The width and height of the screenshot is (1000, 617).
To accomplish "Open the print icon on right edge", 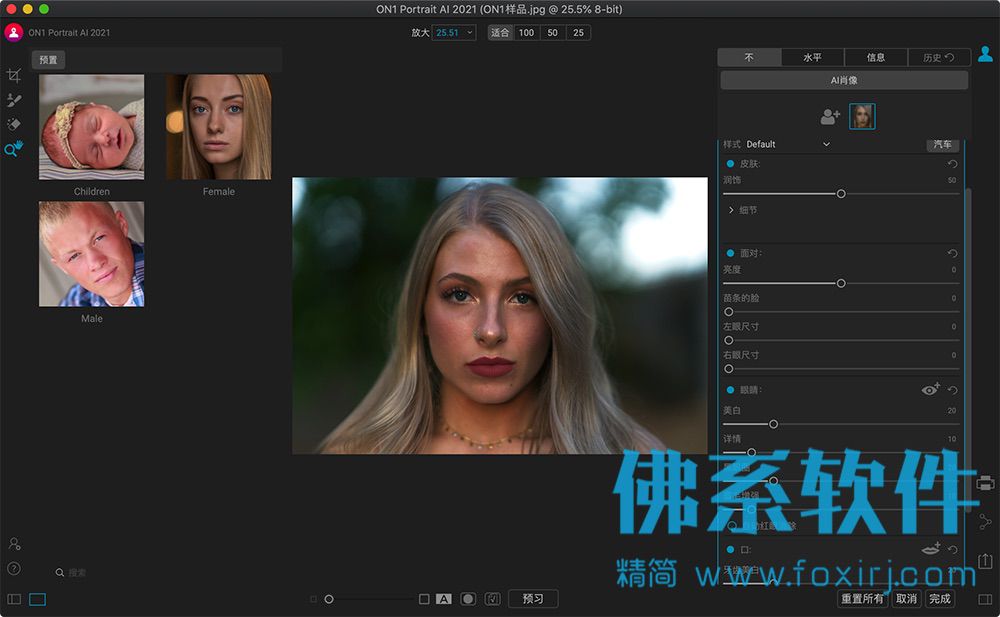I will tap(985, 483).
